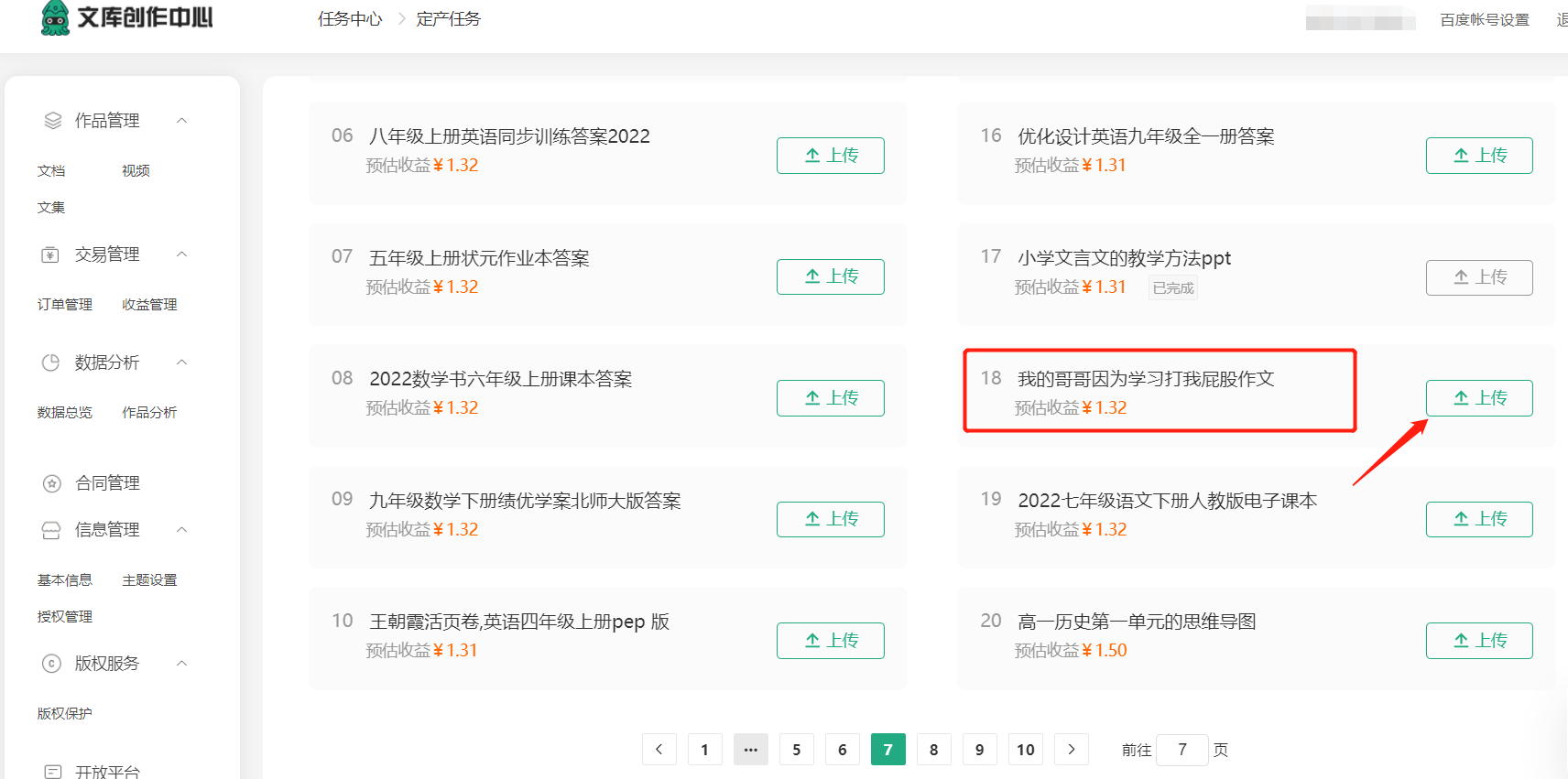Image resolution: width=1568 pixels, height=779 pixels.
Task: Click title 我的哥哥因为学习打我屁股作文
Action: tap(1146, 379)
